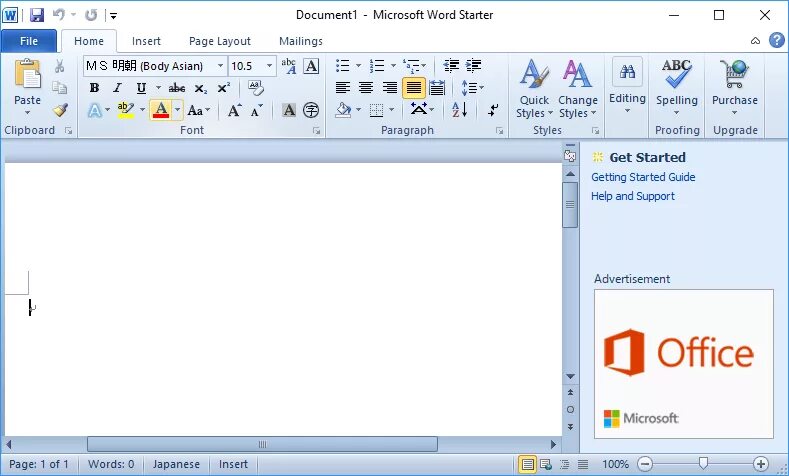
Task: Click the Change Styles icon
Action: click(577, 74)
